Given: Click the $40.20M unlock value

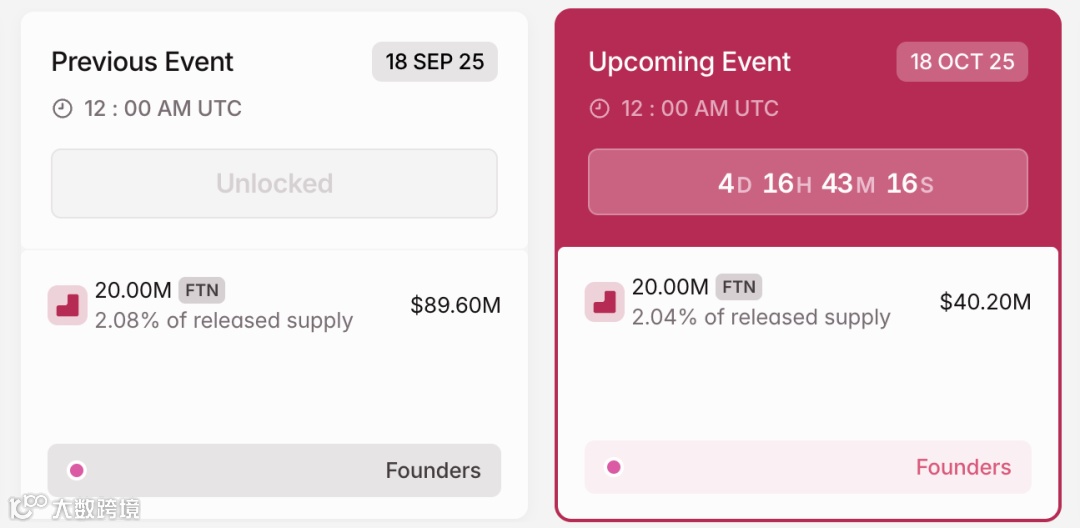Looking at the screenshot, I should coord(985,302).
